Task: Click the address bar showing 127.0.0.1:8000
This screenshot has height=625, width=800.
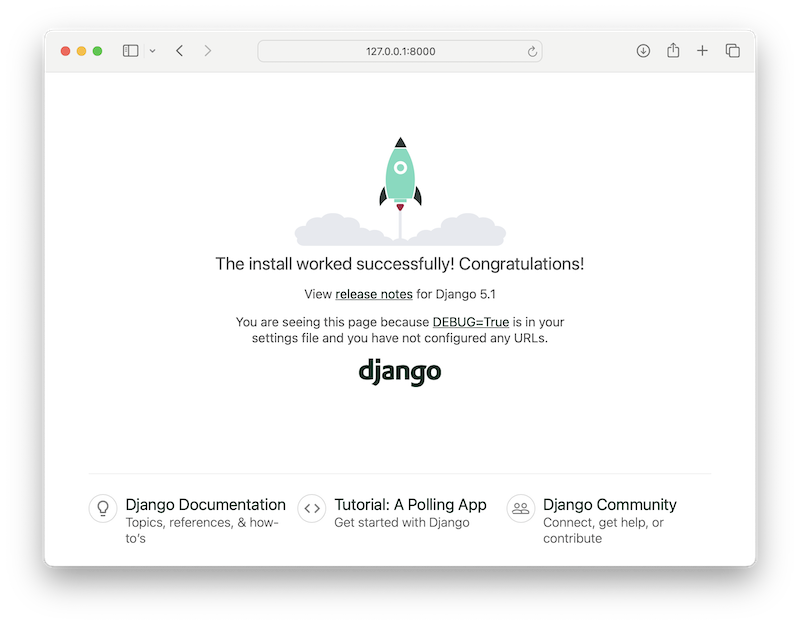Action: (x=400, y=51)
